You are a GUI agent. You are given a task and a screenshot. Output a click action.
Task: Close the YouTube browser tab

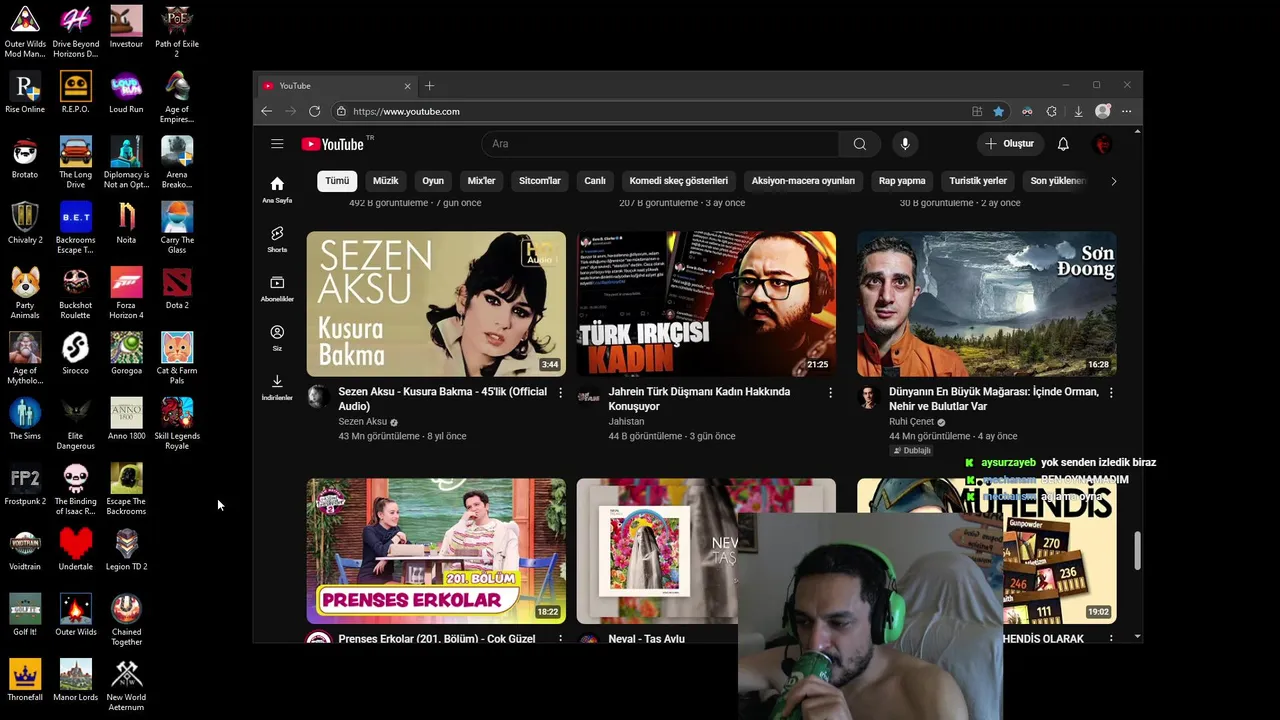point(407,86)
